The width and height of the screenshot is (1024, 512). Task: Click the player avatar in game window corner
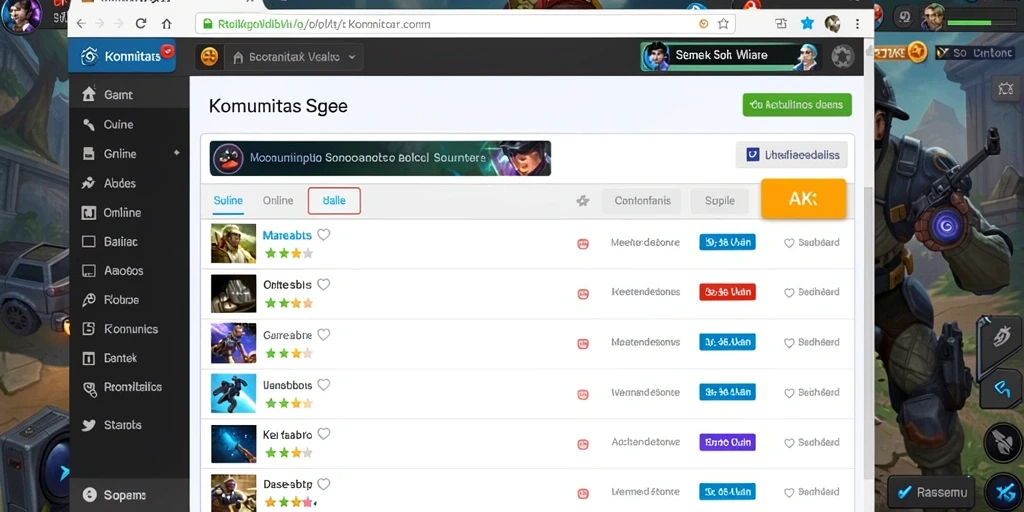22,16
